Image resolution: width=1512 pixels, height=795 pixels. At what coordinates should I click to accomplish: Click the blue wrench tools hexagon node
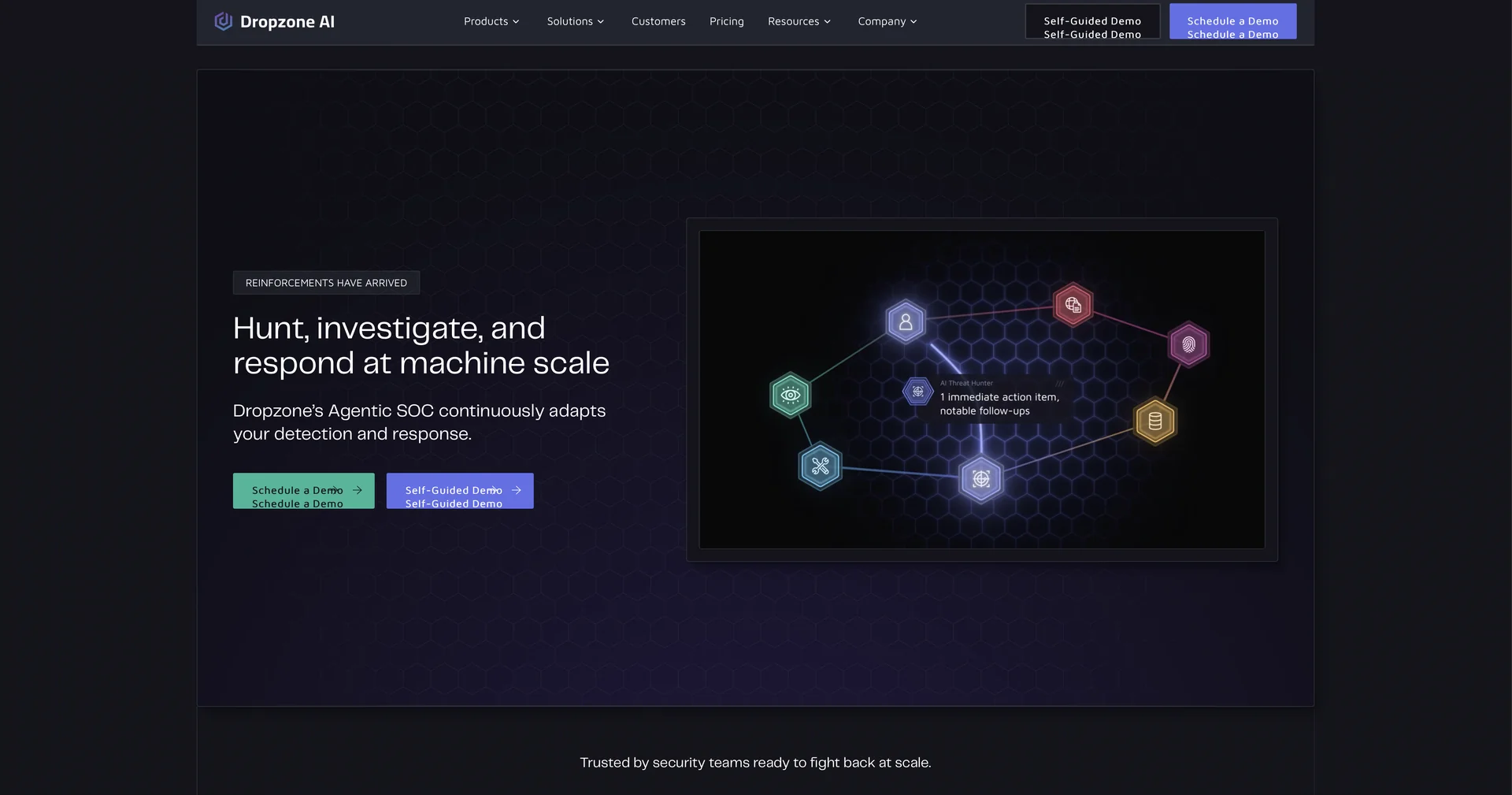coord(820,466)
